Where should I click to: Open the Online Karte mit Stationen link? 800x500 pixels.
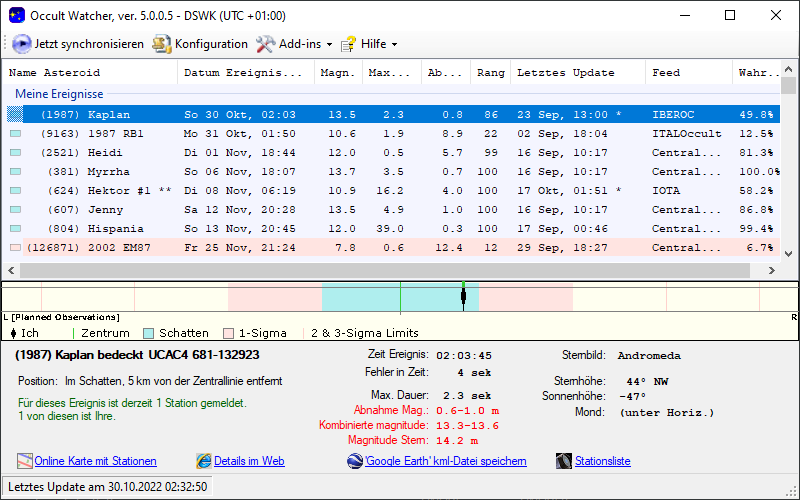(95, 461)
